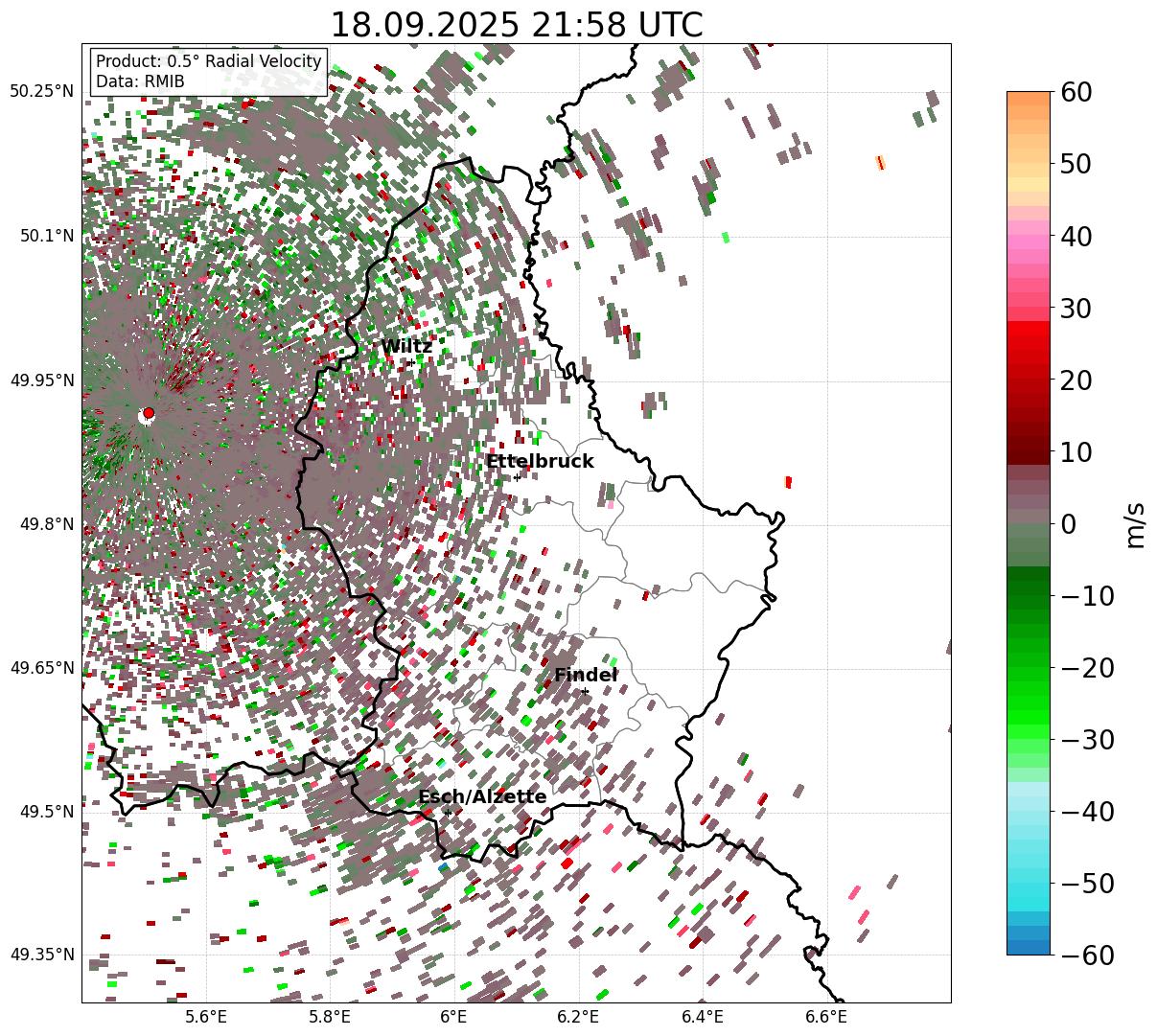This screenshot has width=1157, height=1036.
Task: Click the colorbar value −20
Action: pos(1087,667)
